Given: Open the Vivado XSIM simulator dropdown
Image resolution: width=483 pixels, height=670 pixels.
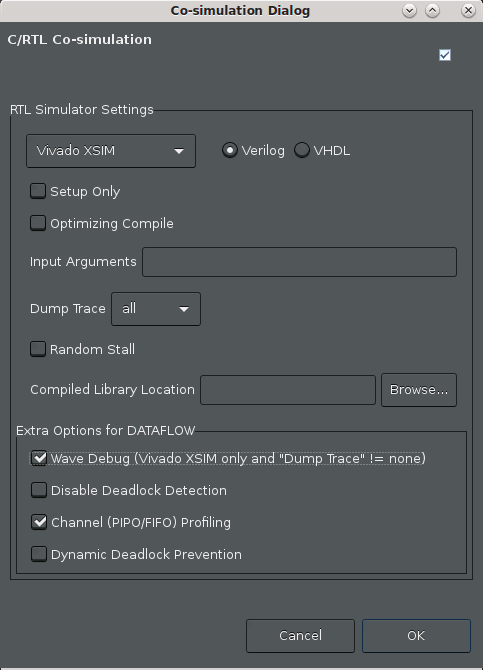Looking at the screenshot, I should point(111,151).
